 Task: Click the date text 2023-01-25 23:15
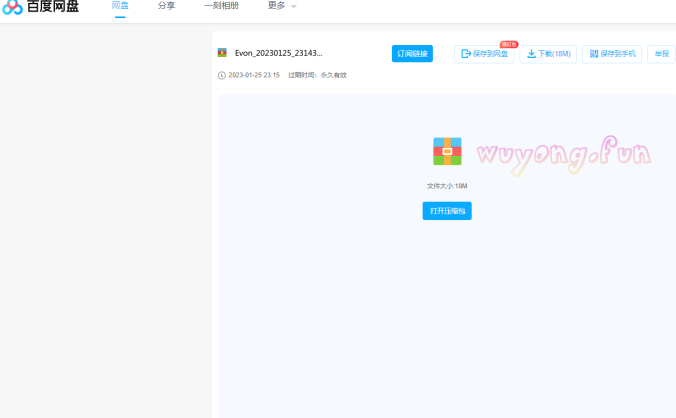(x=254, y=75)
